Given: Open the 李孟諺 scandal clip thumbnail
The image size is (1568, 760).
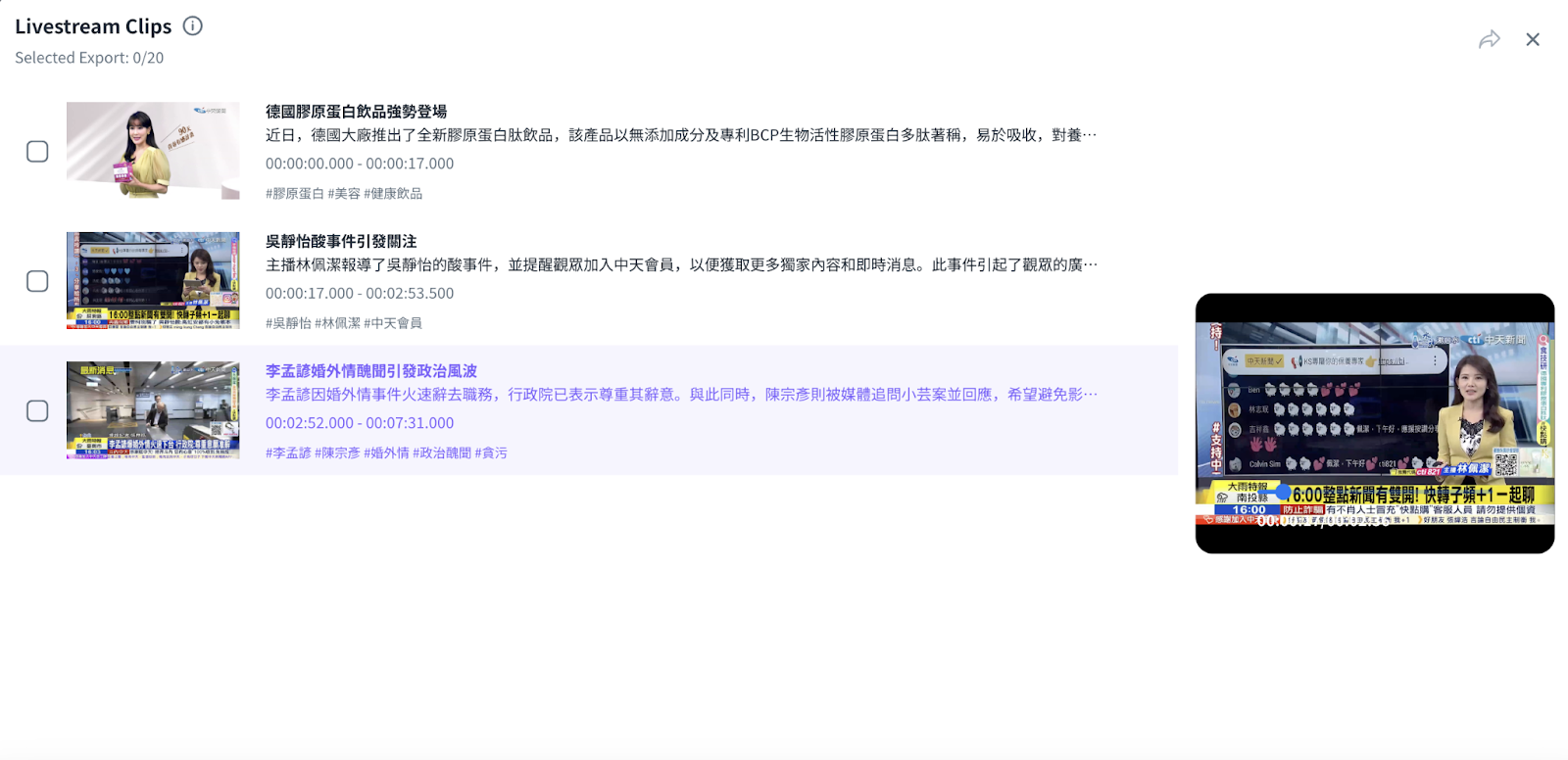Looking at the screenshot, I should click(x=153, y=409).
